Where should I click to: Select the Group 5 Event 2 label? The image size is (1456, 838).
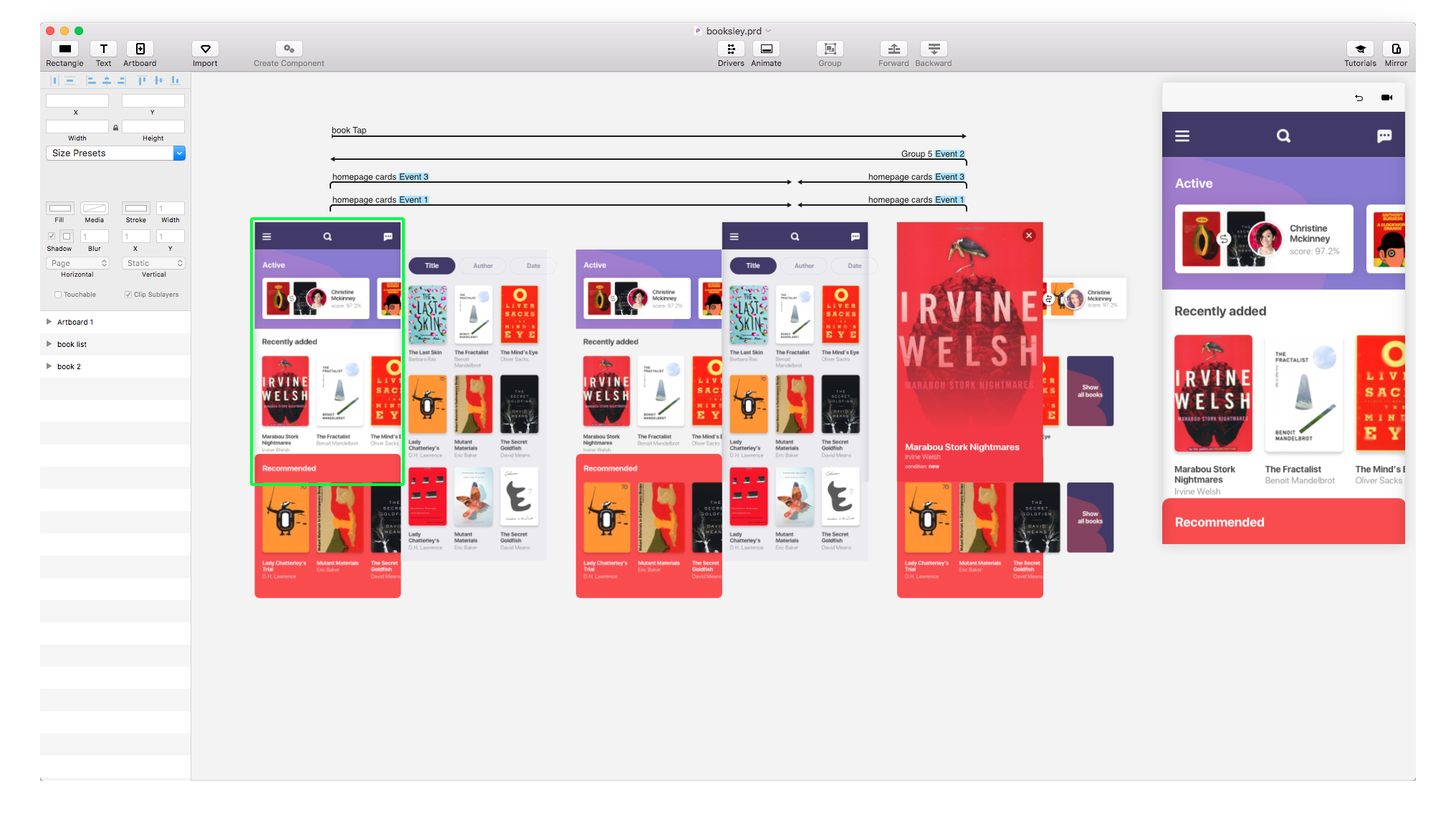[x=933, y=154]
